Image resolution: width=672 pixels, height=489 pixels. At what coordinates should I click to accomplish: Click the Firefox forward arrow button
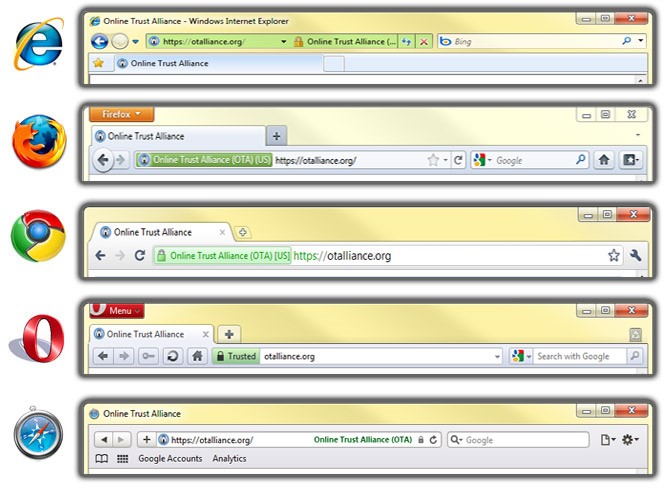pyautogui.click(x=121, y=160)
